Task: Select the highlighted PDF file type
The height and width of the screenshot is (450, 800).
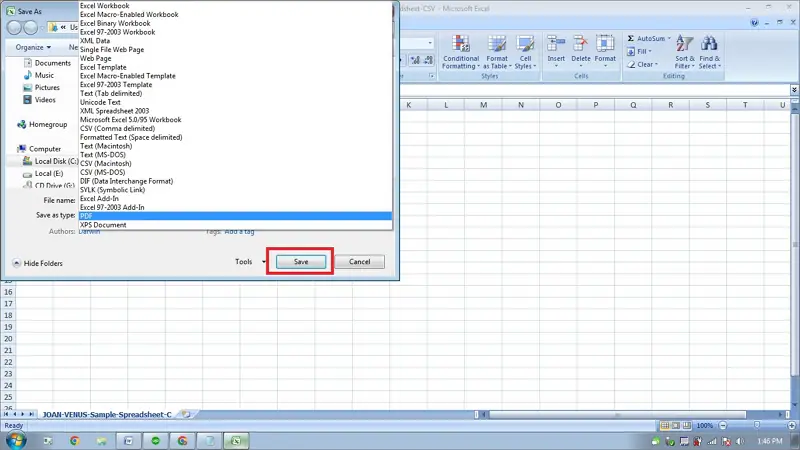Action: 235,216
